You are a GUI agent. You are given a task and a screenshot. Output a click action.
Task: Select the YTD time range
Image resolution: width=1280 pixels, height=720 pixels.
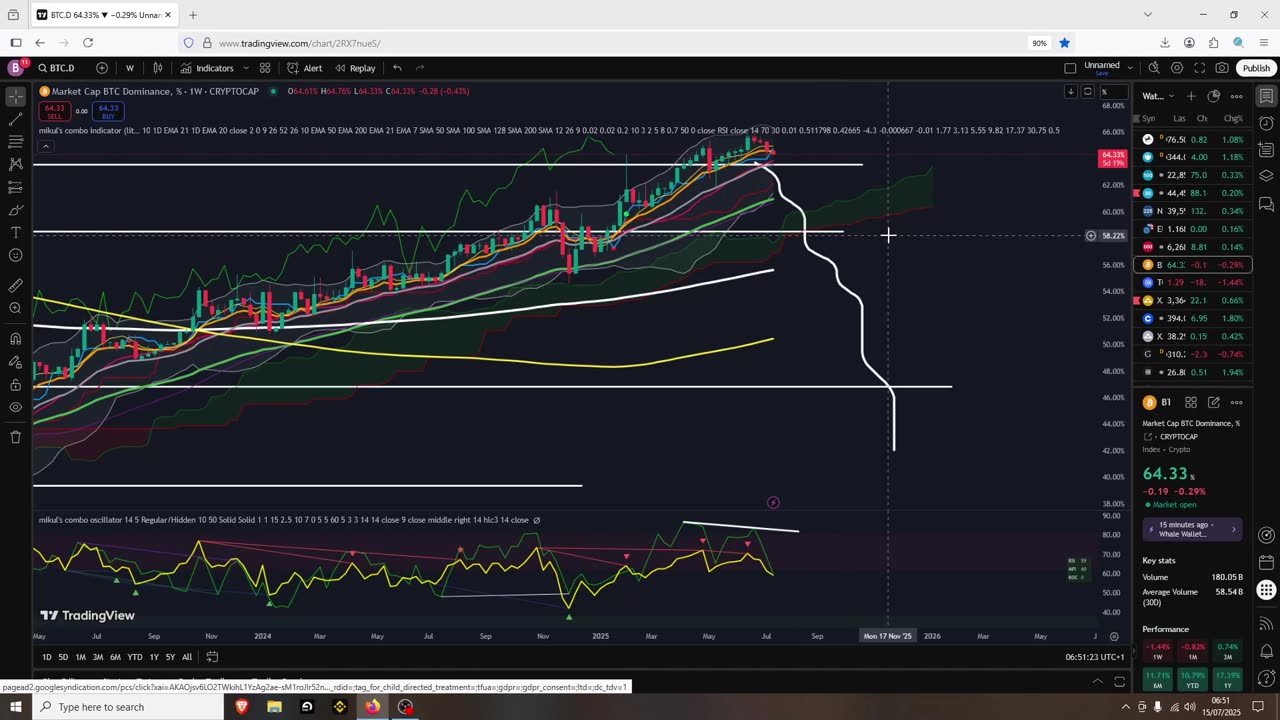coord(134,657)
